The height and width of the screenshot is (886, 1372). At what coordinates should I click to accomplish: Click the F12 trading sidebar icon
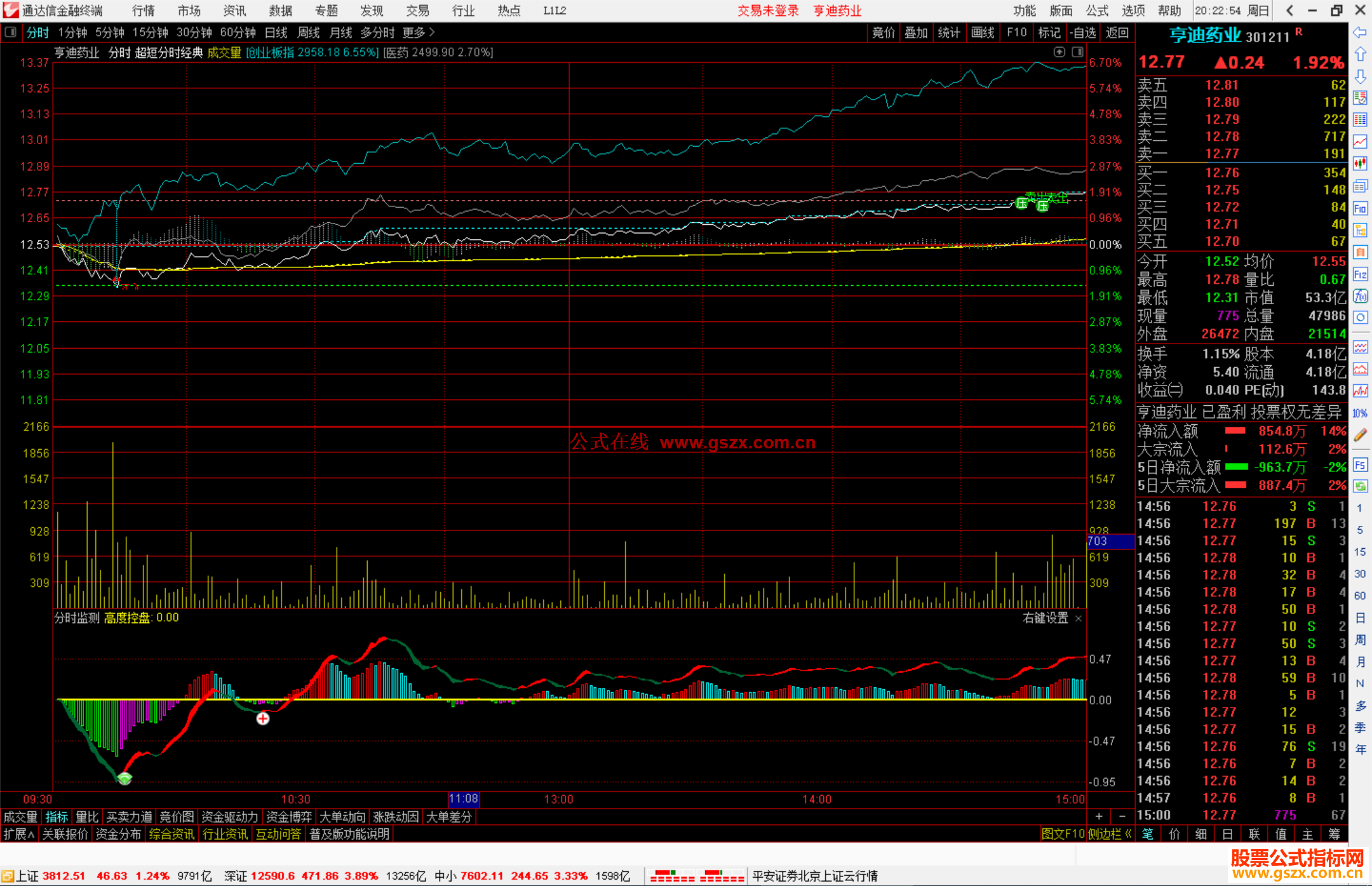[1360, 274]
